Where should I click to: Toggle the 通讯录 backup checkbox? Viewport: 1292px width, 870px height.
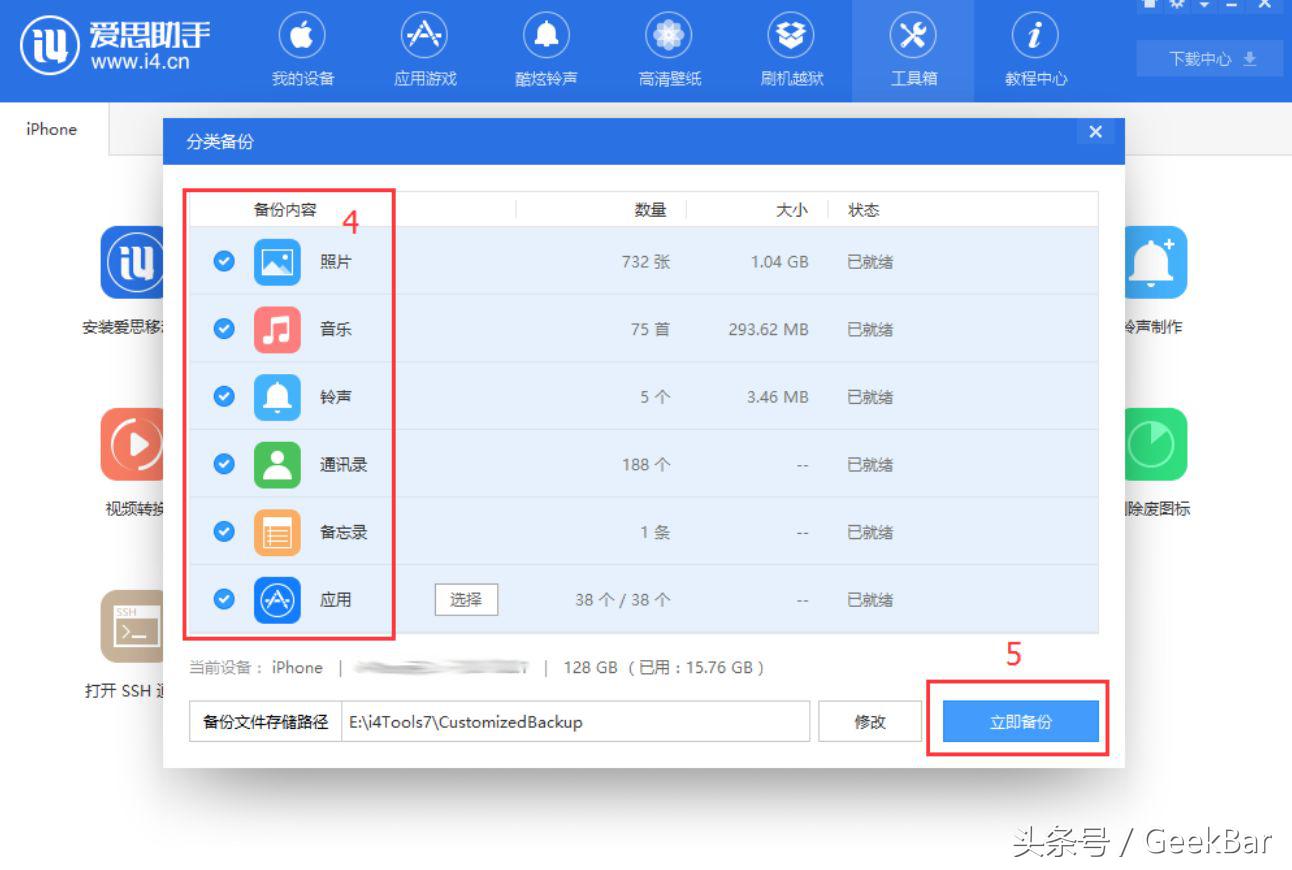223,464
